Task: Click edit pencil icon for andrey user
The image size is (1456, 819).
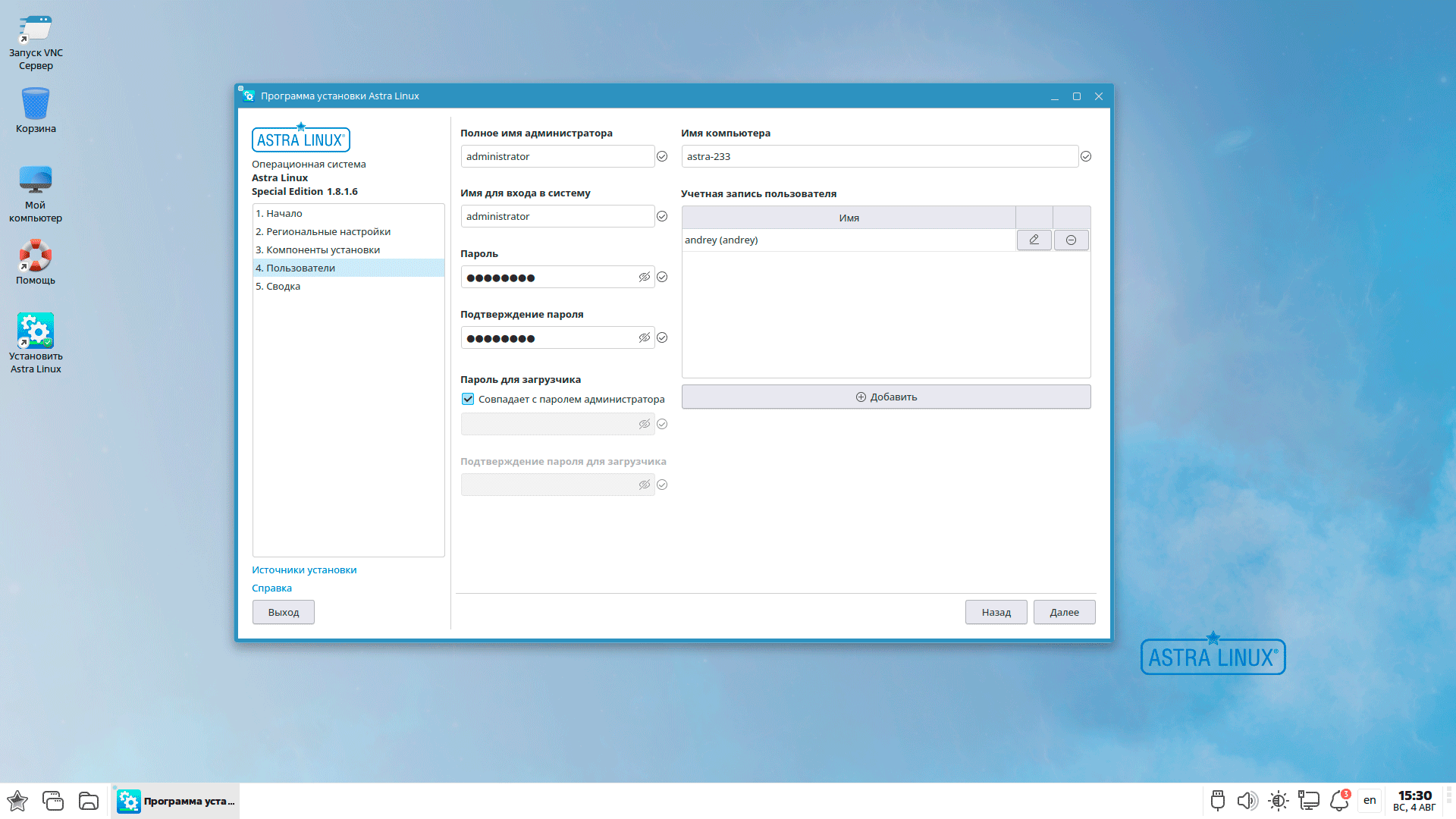Action: tap(1034, 240)
